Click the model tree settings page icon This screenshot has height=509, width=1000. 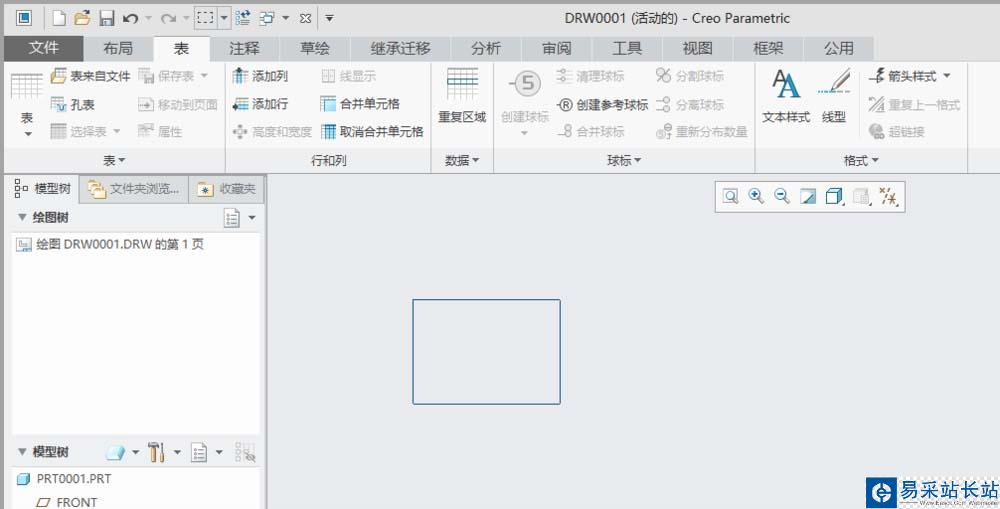(199, 452)
